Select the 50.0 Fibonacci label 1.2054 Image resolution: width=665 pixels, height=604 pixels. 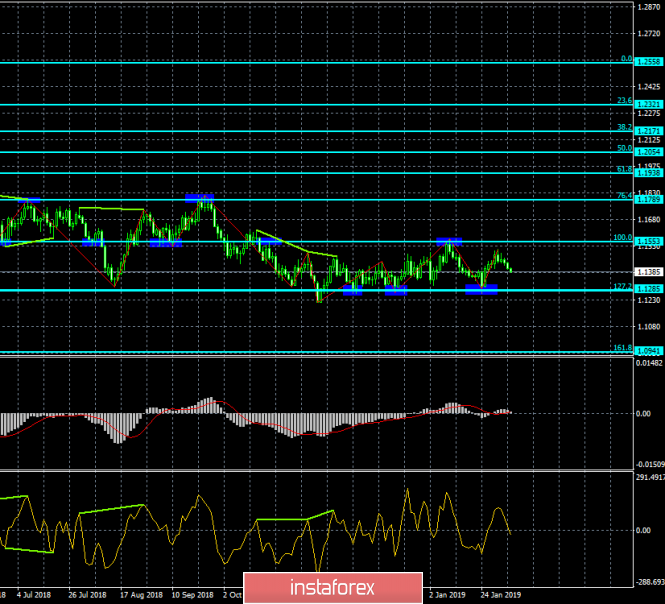649,152
